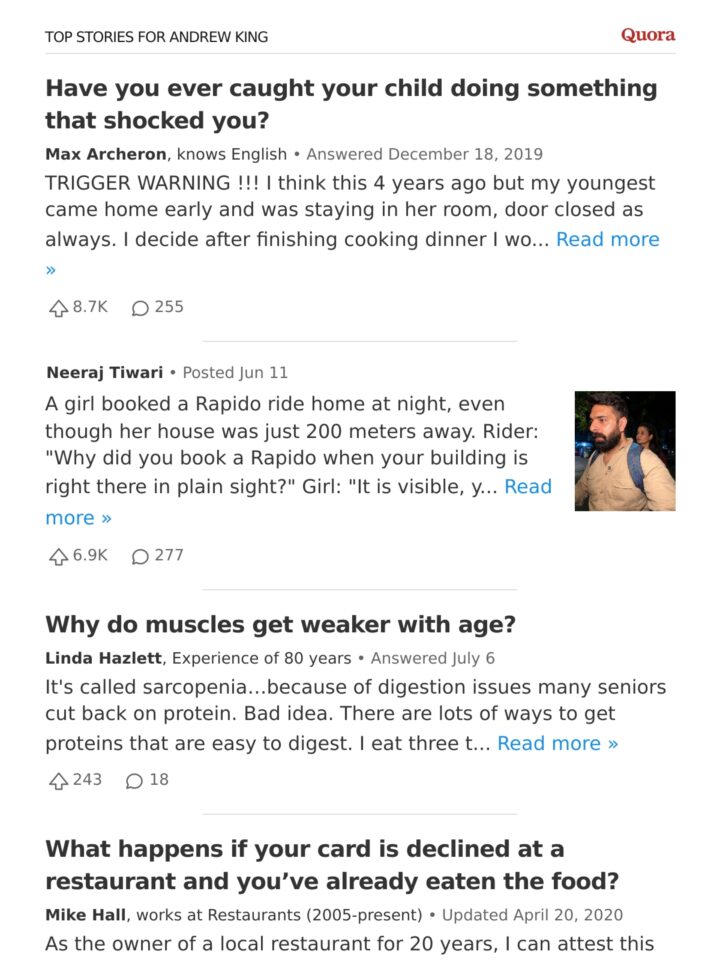View Mike Hall's profile
Image resolution: width=720 pixels, height=960 pixels.
tap(86, 915)
